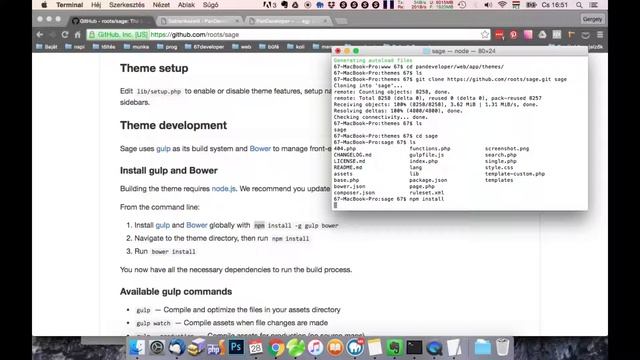Image resolution: width=640 pixels, height=360 pixels.
Task: Bookmark this page with the star icon
Action: click(x=484, y=35)
